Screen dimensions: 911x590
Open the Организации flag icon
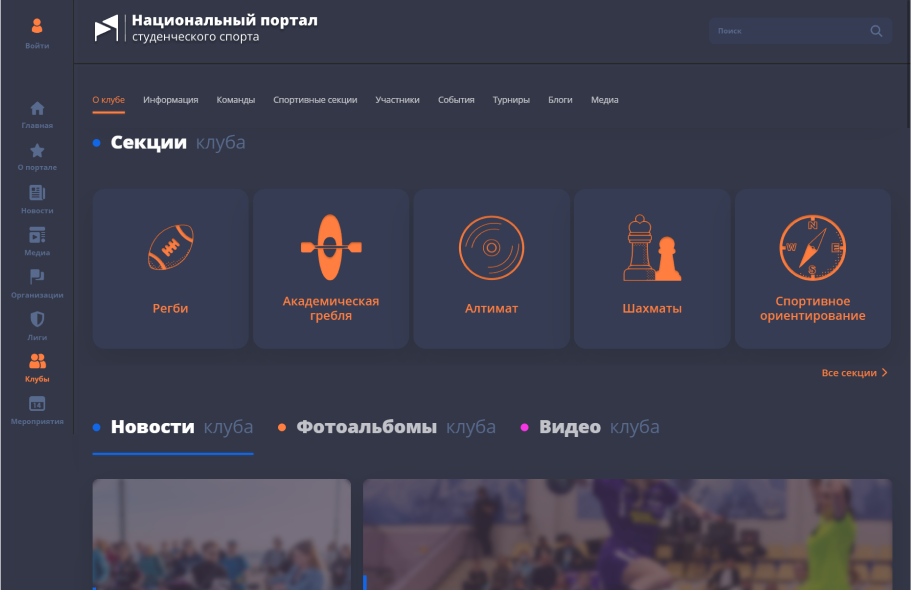pyautogui.click(x=37, y=278)
